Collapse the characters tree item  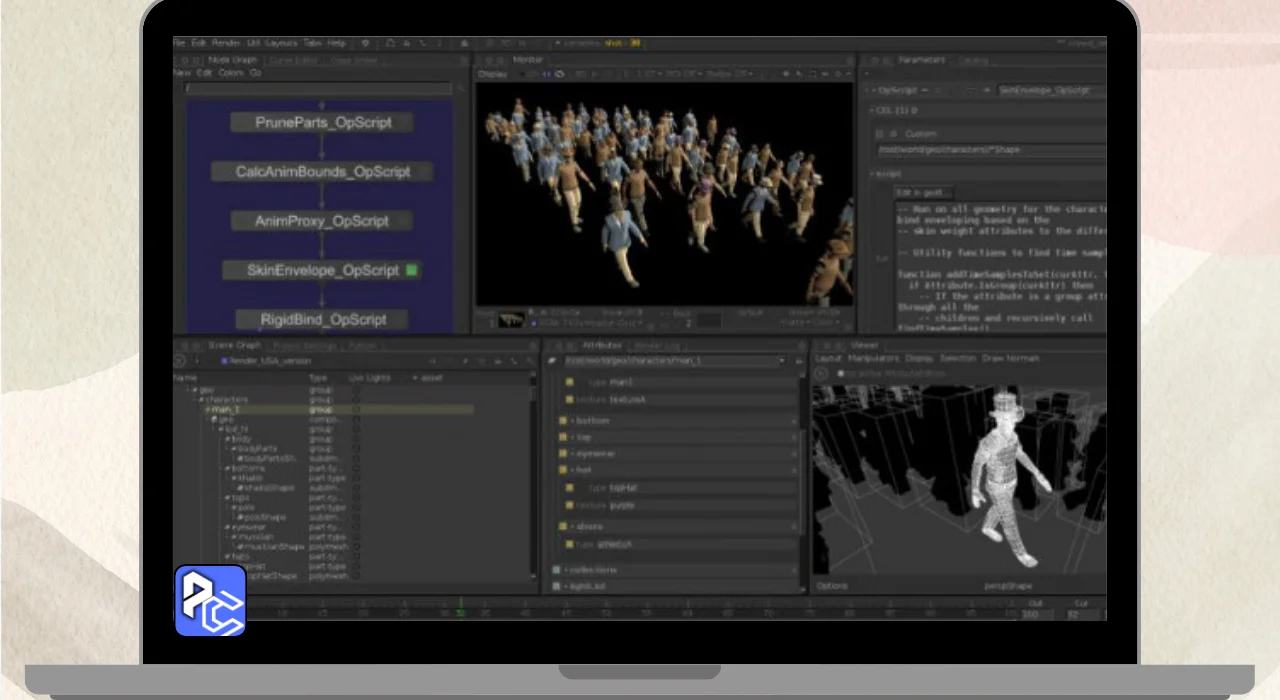tap(200, 399)
